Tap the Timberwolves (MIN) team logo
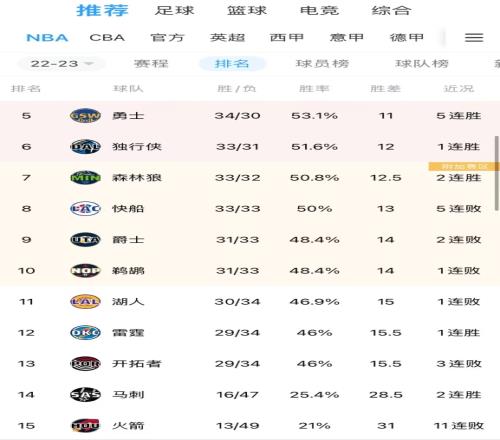This screenshot has height=440, width=500. [x=85, y=178]
